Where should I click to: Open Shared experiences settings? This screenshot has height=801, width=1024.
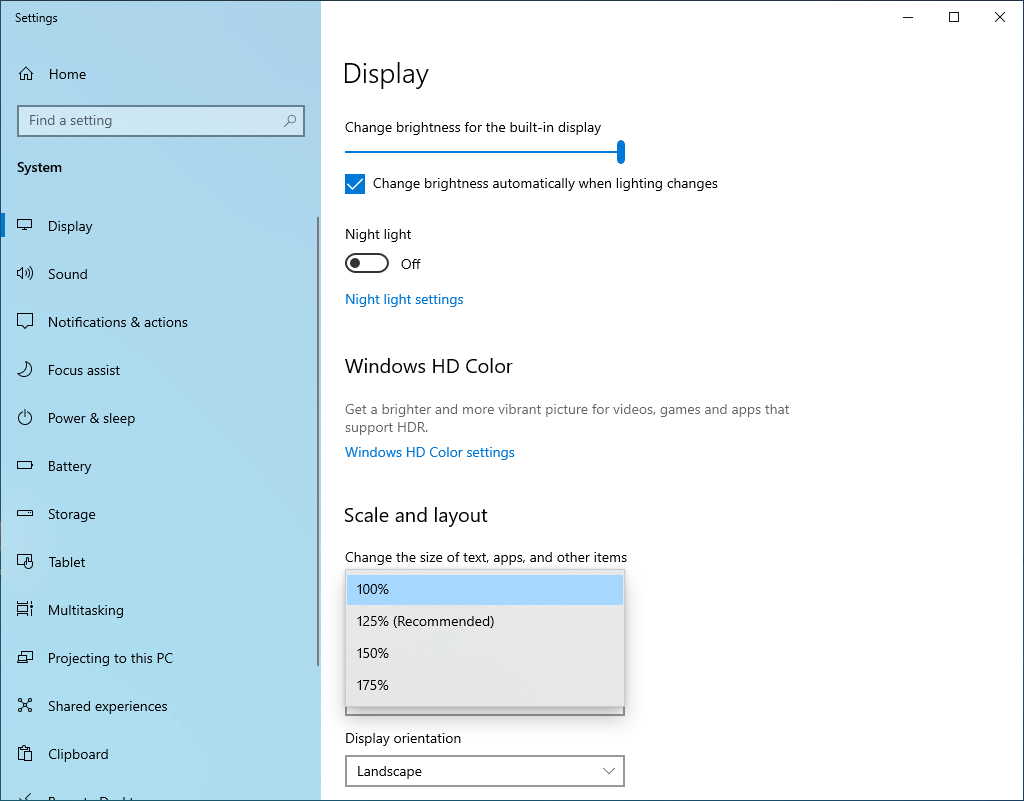(x=25, y=705)
